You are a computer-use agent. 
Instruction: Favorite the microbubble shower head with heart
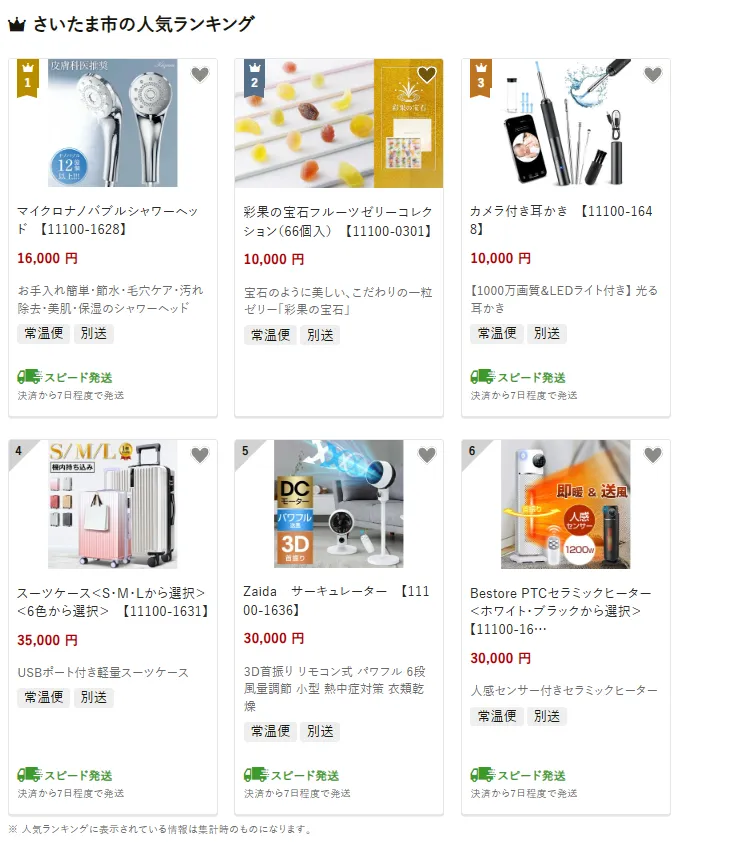coord(200,74)
